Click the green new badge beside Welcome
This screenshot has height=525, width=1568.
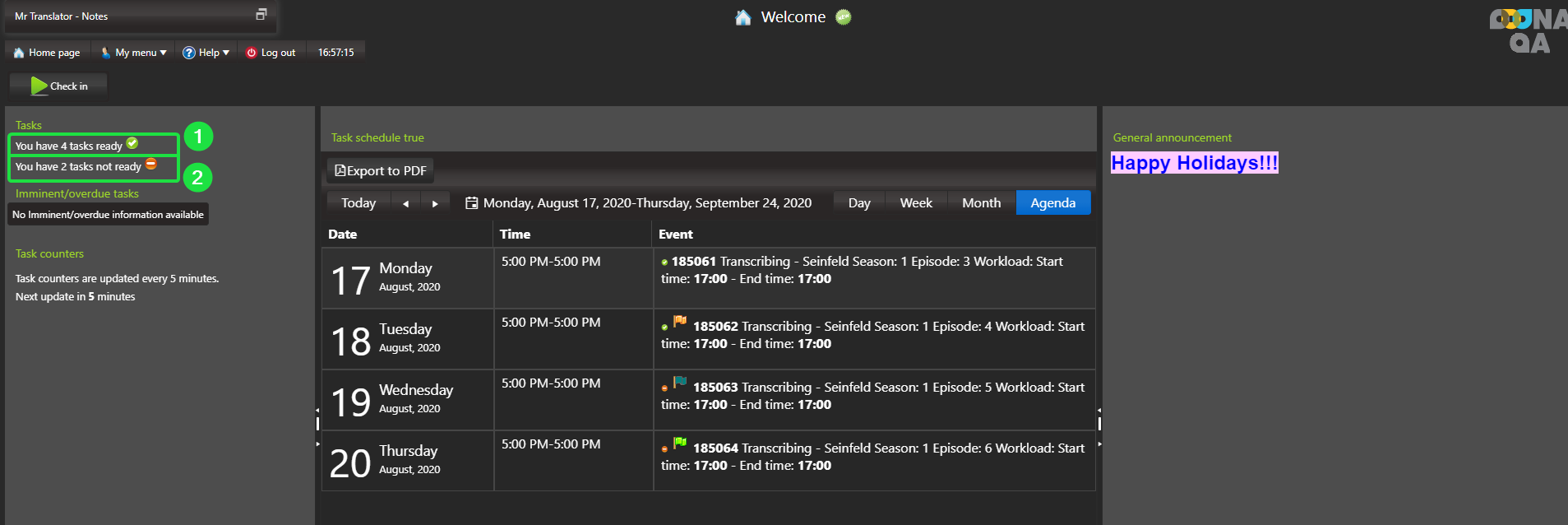click(x=844, y=16)
